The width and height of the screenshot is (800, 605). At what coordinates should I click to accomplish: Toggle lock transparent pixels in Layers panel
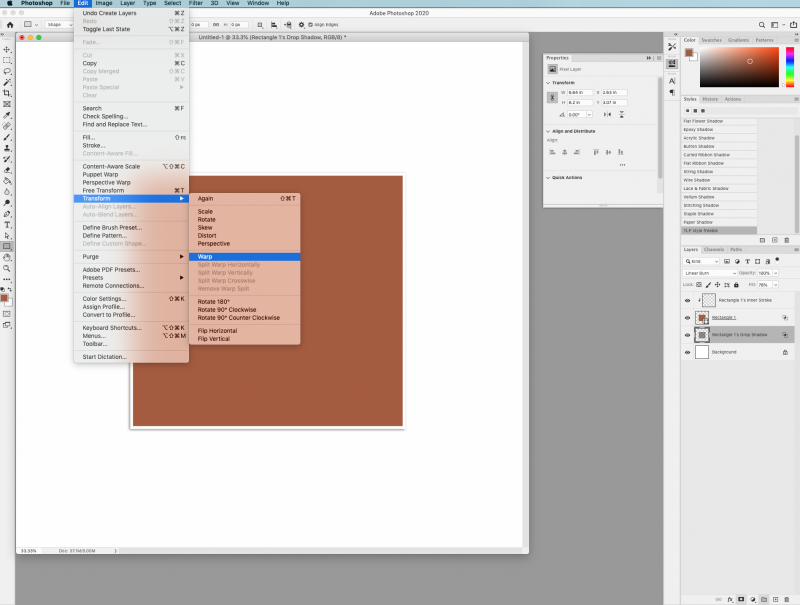tap(699, 285)
